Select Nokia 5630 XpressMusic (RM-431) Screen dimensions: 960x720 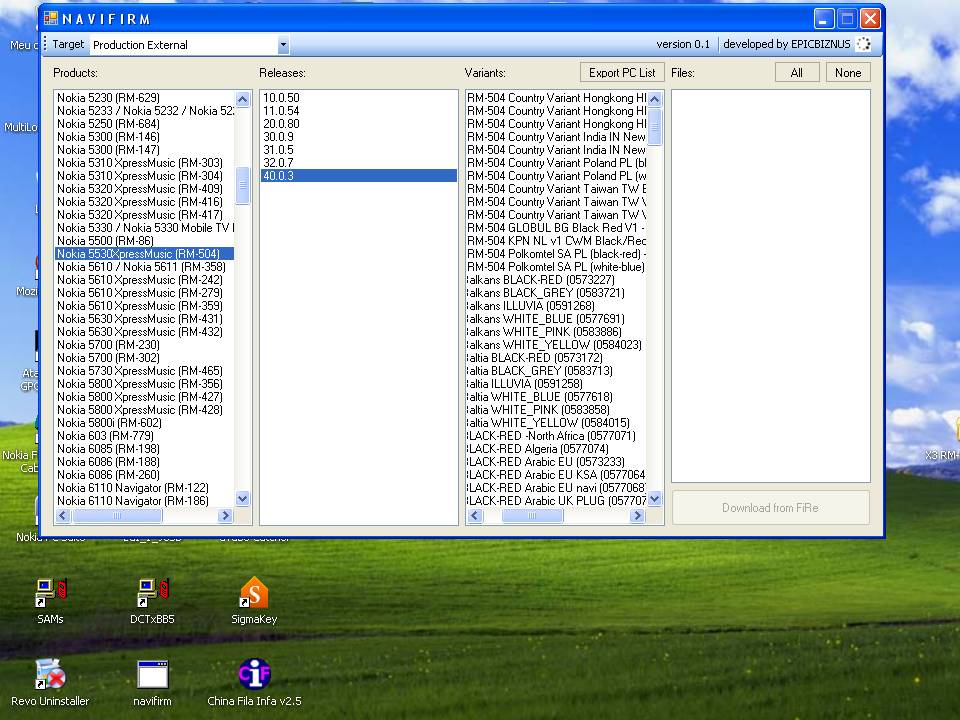144,318
